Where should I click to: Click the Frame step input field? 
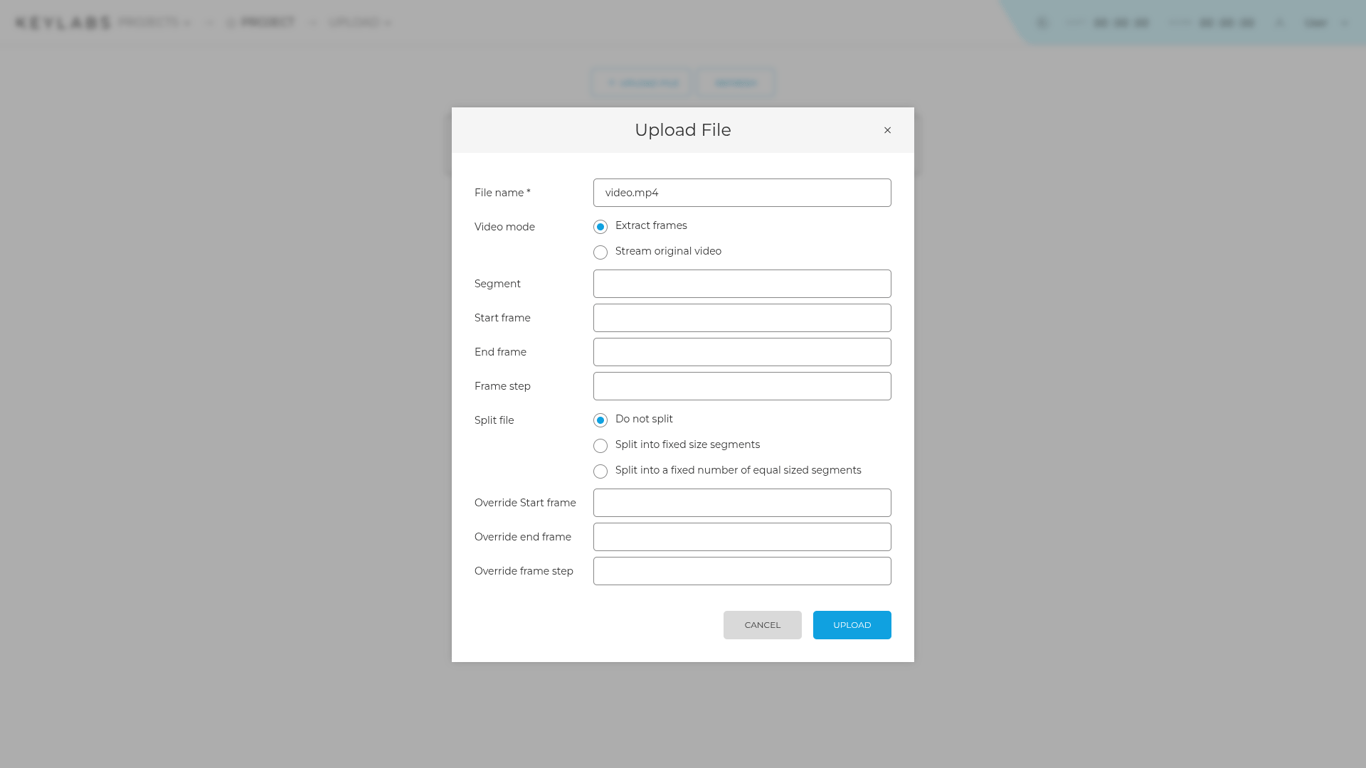[742, 386]
